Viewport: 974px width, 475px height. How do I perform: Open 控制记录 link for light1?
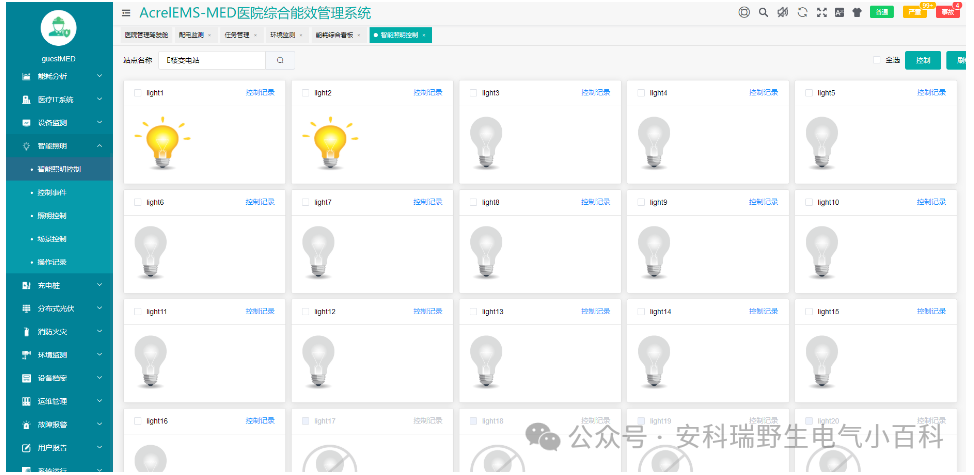tap(260, 93)
